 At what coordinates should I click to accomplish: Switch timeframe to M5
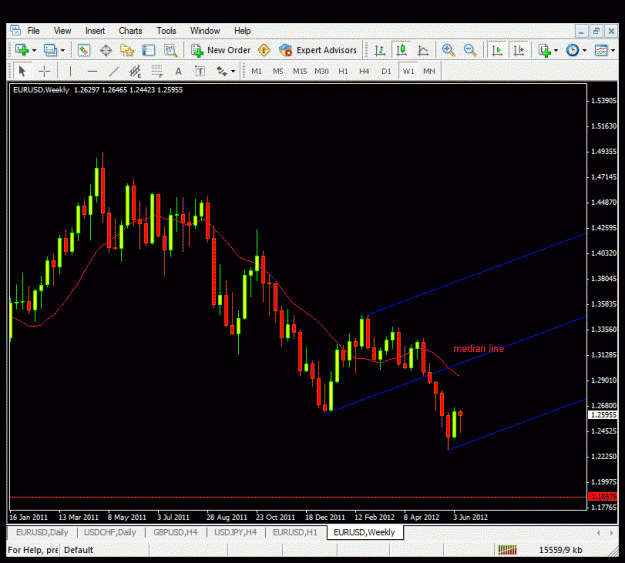(278, 71)
